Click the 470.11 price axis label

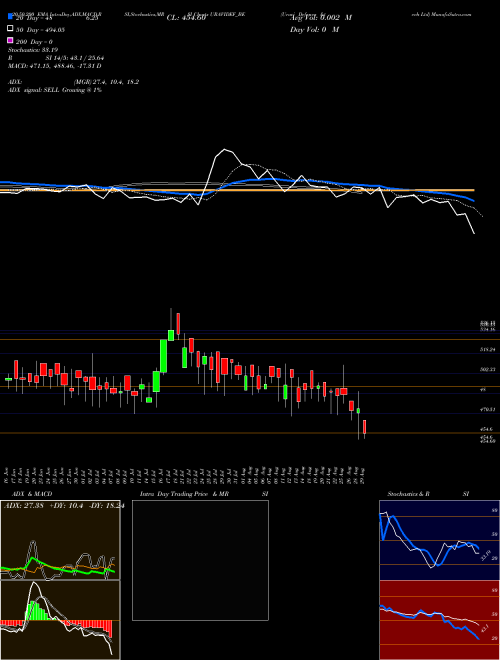tap(487, 409)
